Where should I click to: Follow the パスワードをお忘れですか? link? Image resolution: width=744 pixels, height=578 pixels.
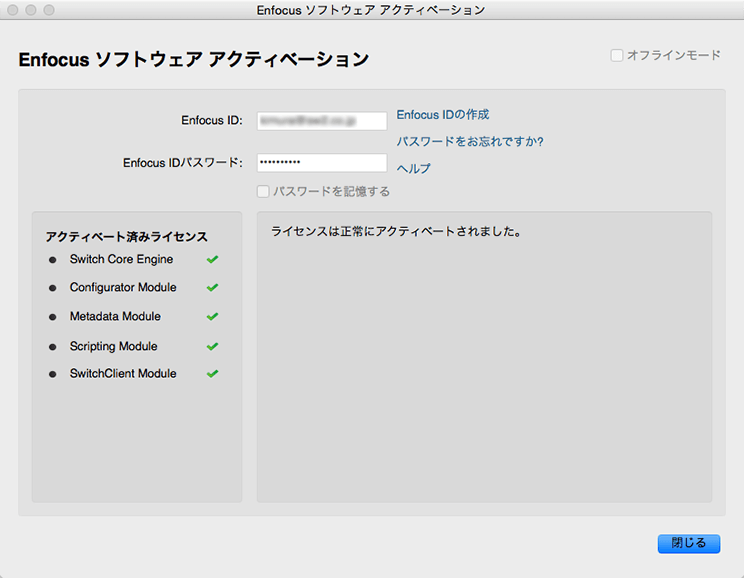(x=470, y=141)
